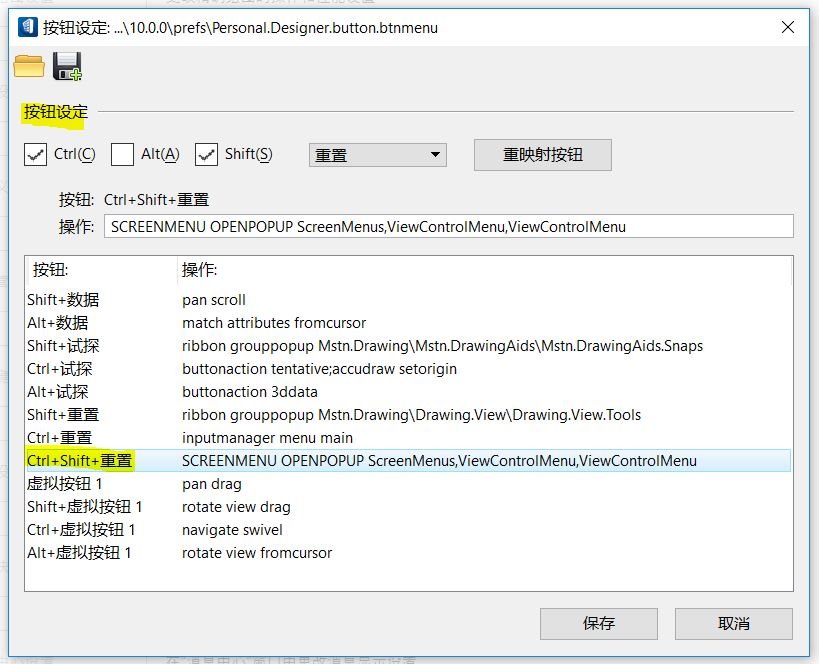
Task: Click the 取消 button
Action: click(733, 623)
